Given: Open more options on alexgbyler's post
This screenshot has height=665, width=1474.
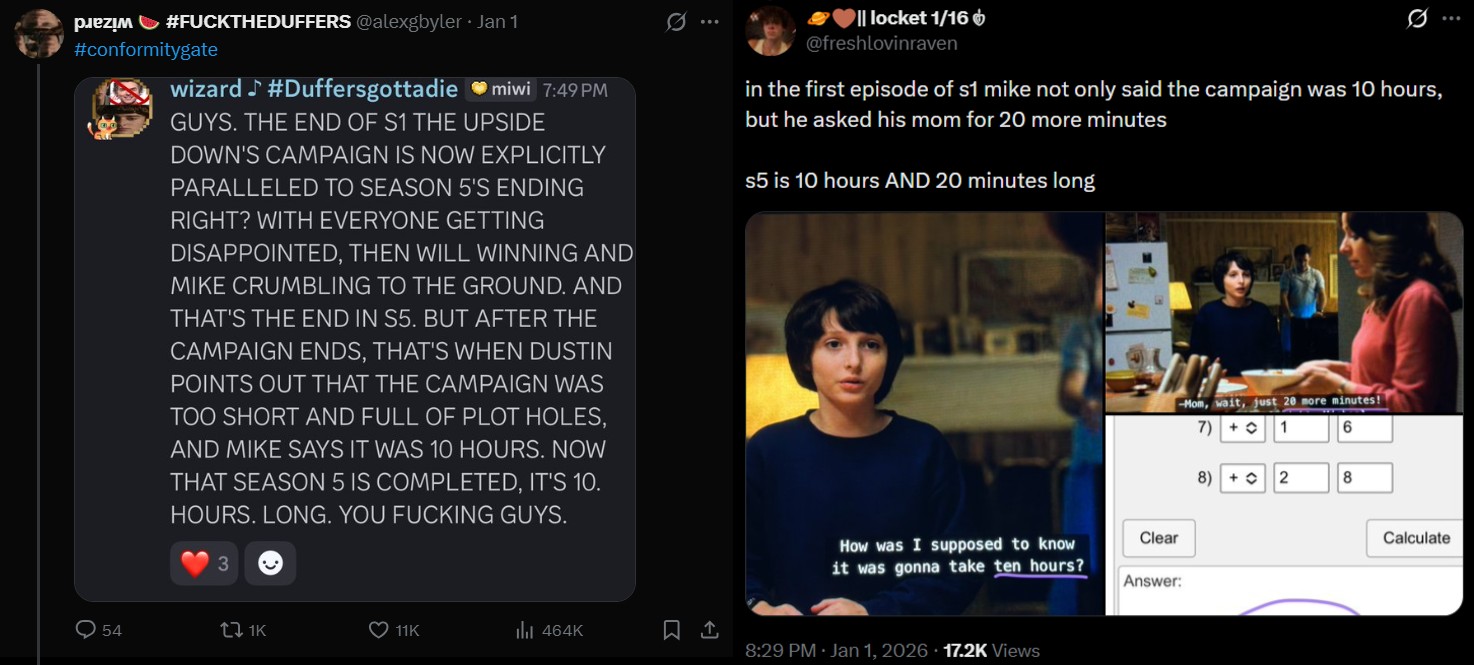Looking at the screenshot, I should (709, 22).
